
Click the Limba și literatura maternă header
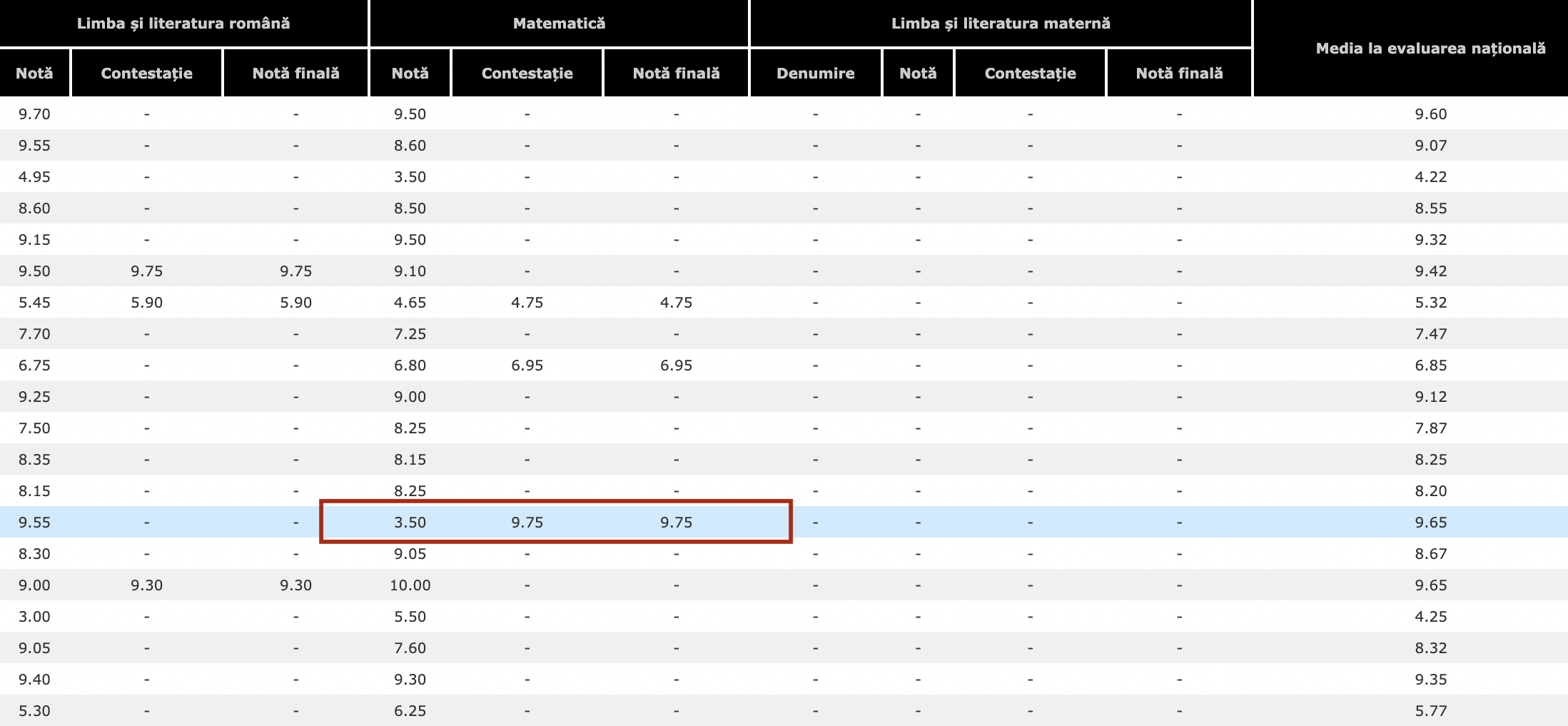pos(1001,24)
